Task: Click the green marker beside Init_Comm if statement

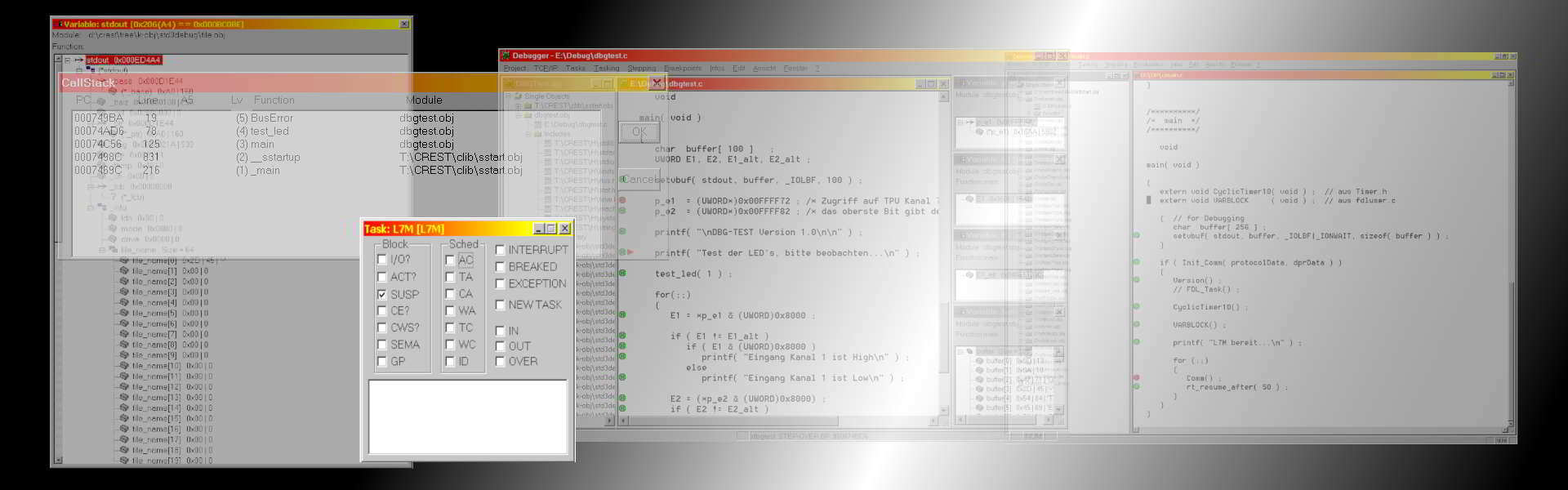Action: (x=1136, y=263)
